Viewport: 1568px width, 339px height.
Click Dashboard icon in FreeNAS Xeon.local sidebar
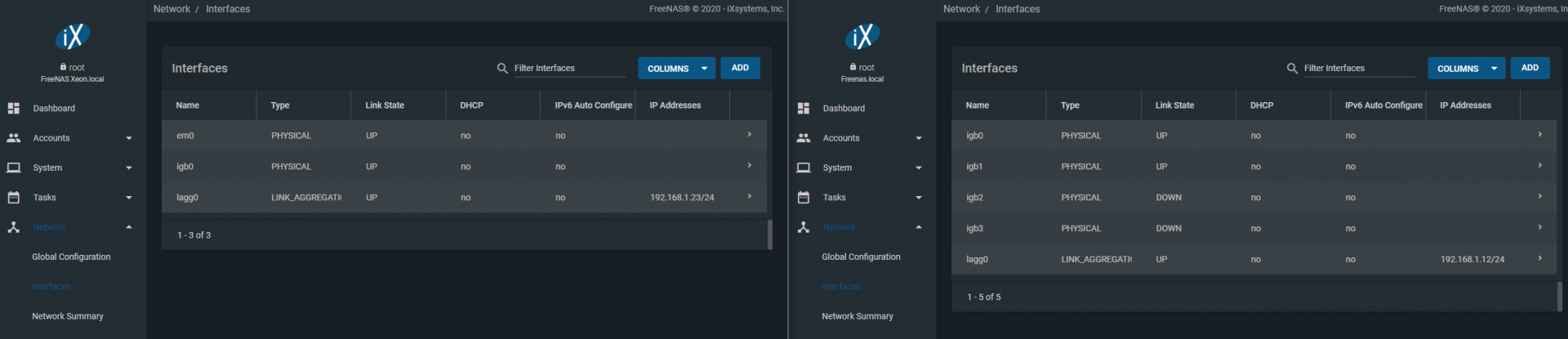point(13,108)
